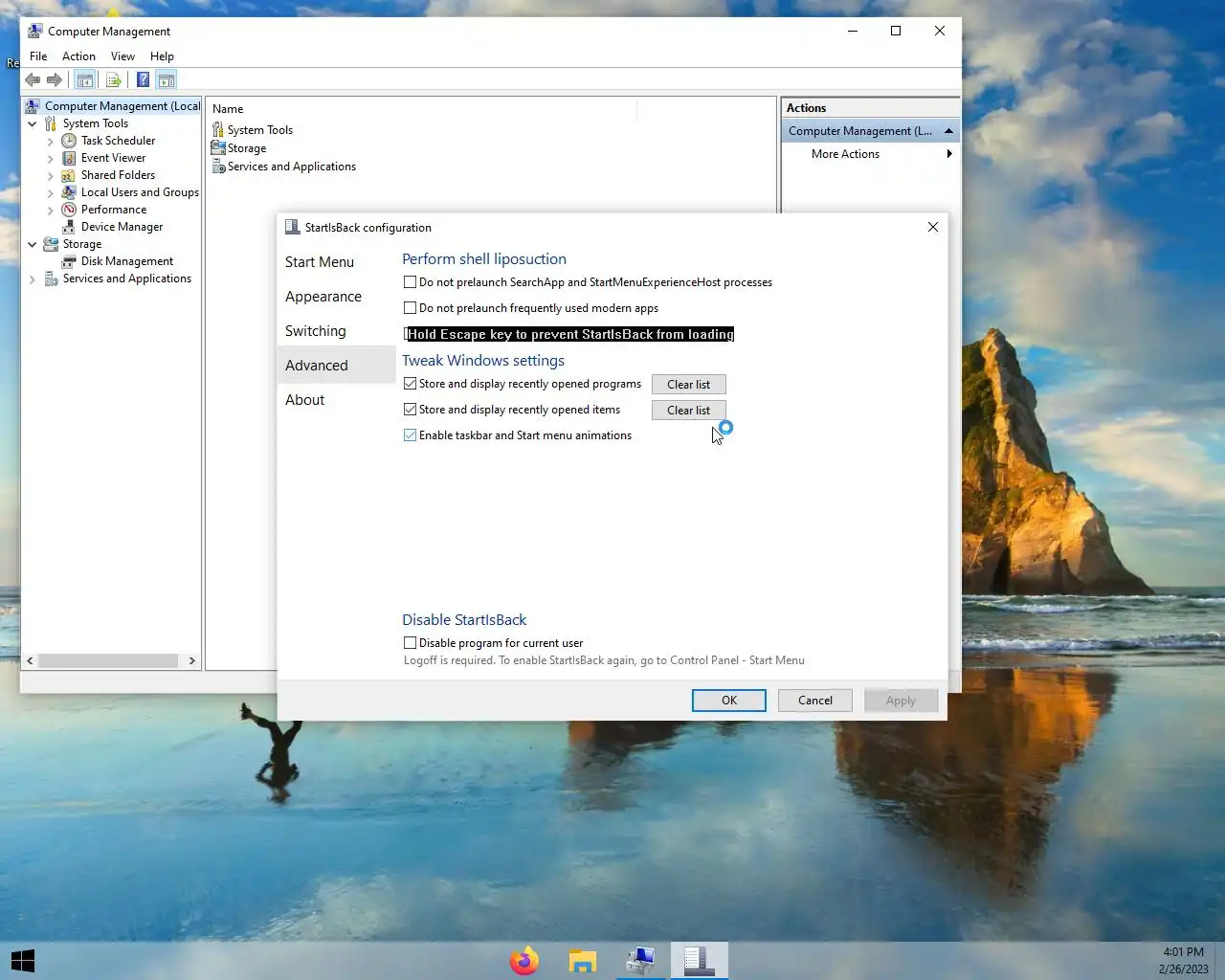The width and height of the screenshot is (1225, 980).
Task: Select Services and Applications icon in Name list
Action: click(218, 167)
